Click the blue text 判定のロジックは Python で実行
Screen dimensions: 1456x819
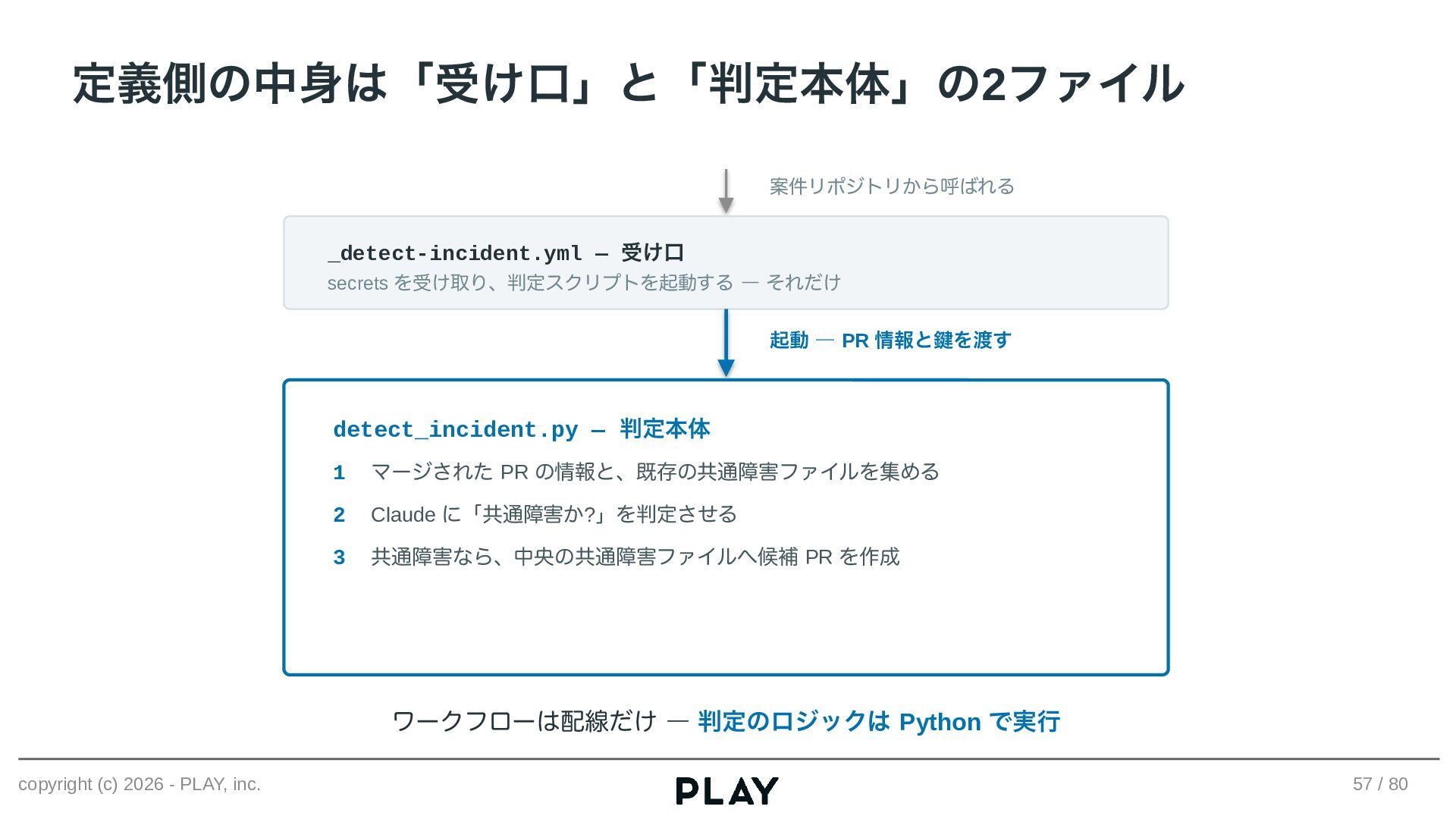click(x=879, y=722)
